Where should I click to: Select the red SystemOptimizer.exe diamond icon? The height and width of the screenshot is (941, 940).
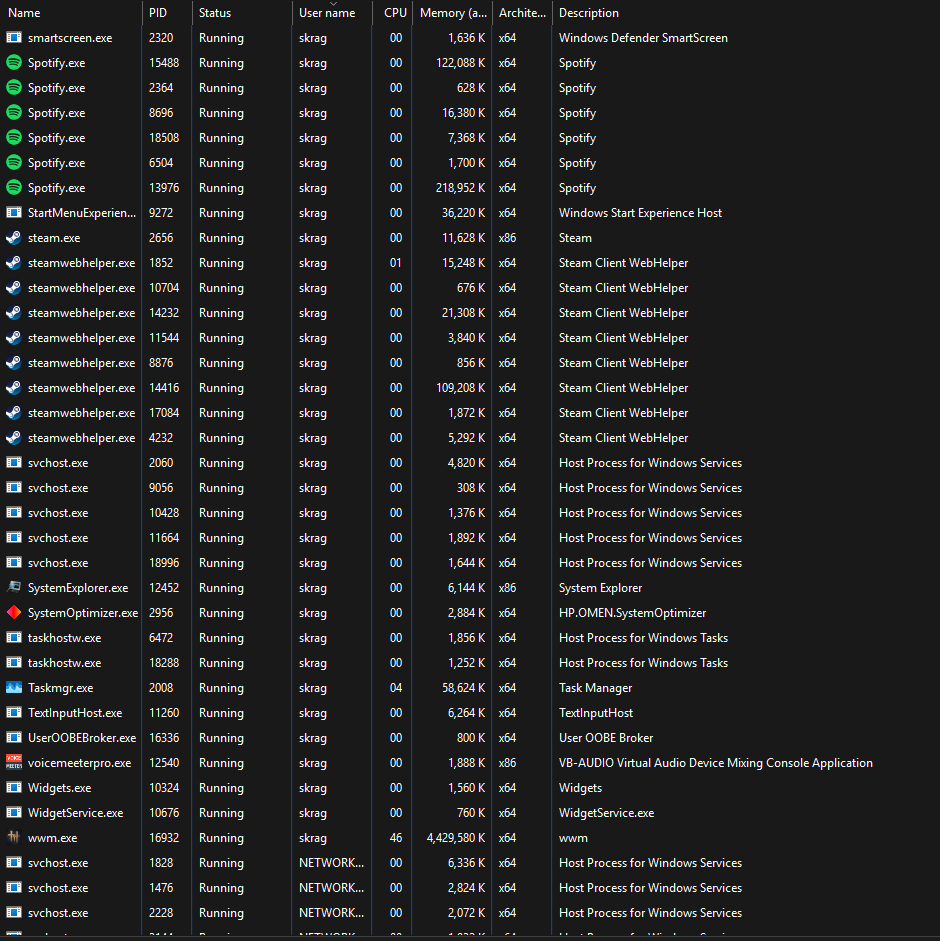(x=14, y=613)
